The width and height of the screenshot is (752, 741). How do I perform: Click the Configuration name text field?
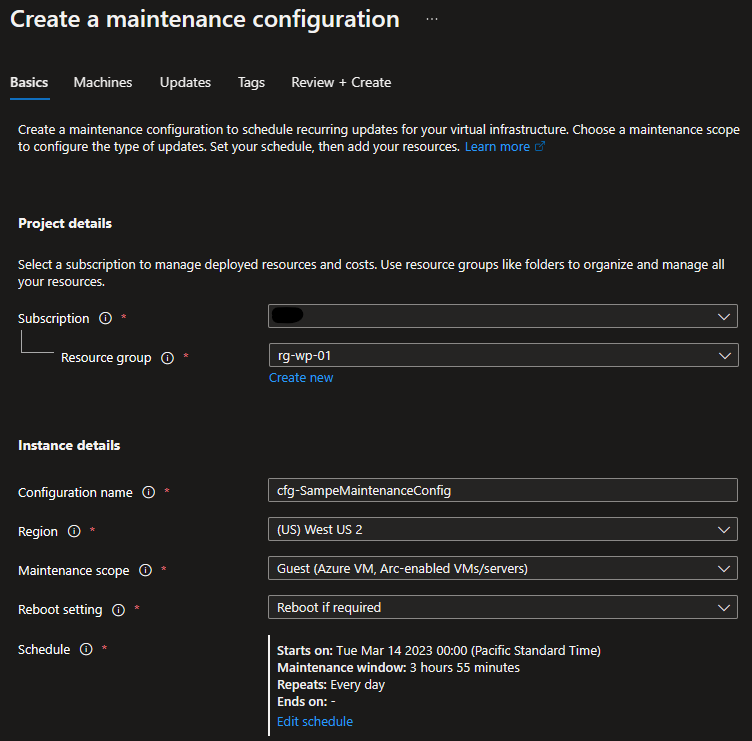click(503, 490)
